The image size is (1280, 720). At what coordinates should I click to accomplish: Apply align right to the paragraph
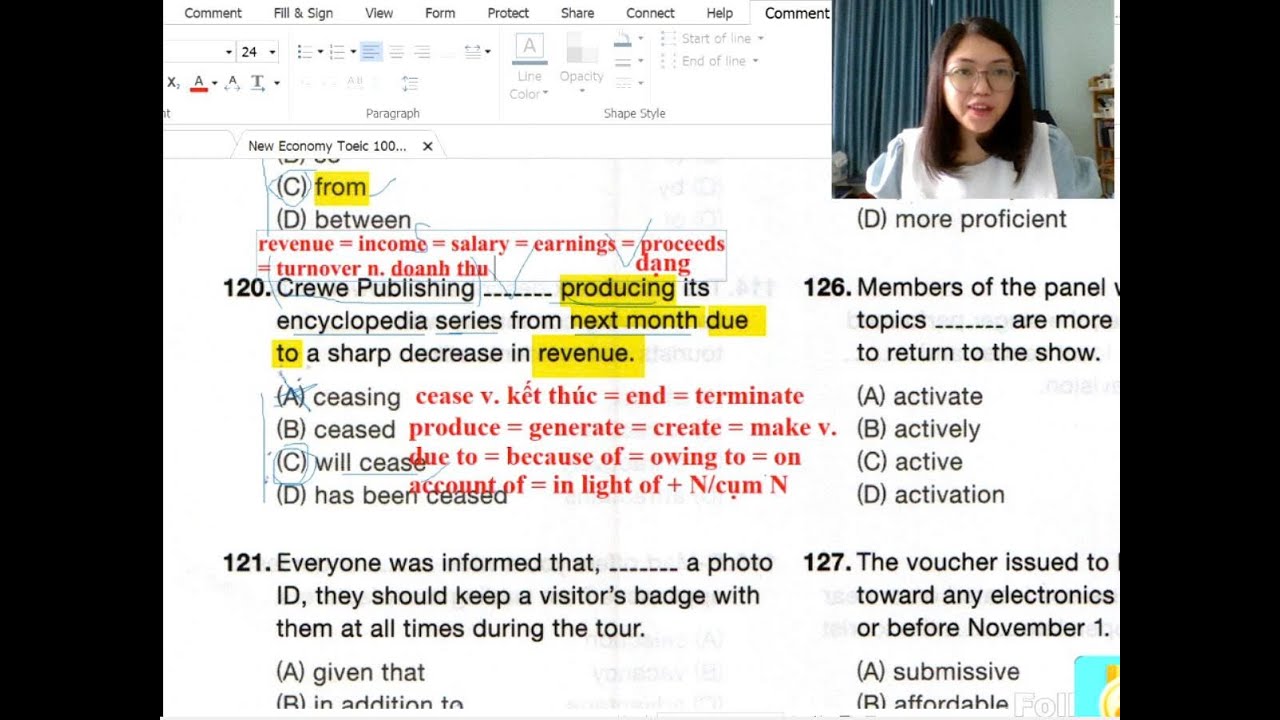pos(422,52)
